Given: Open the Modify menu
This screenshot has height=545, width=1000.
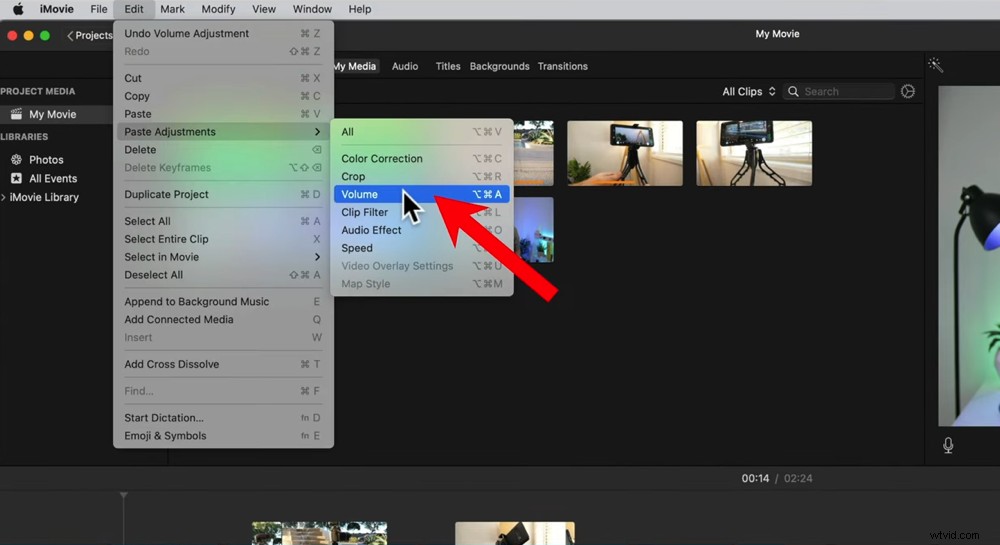Looking at the screenshot, I should coord(218,9).
